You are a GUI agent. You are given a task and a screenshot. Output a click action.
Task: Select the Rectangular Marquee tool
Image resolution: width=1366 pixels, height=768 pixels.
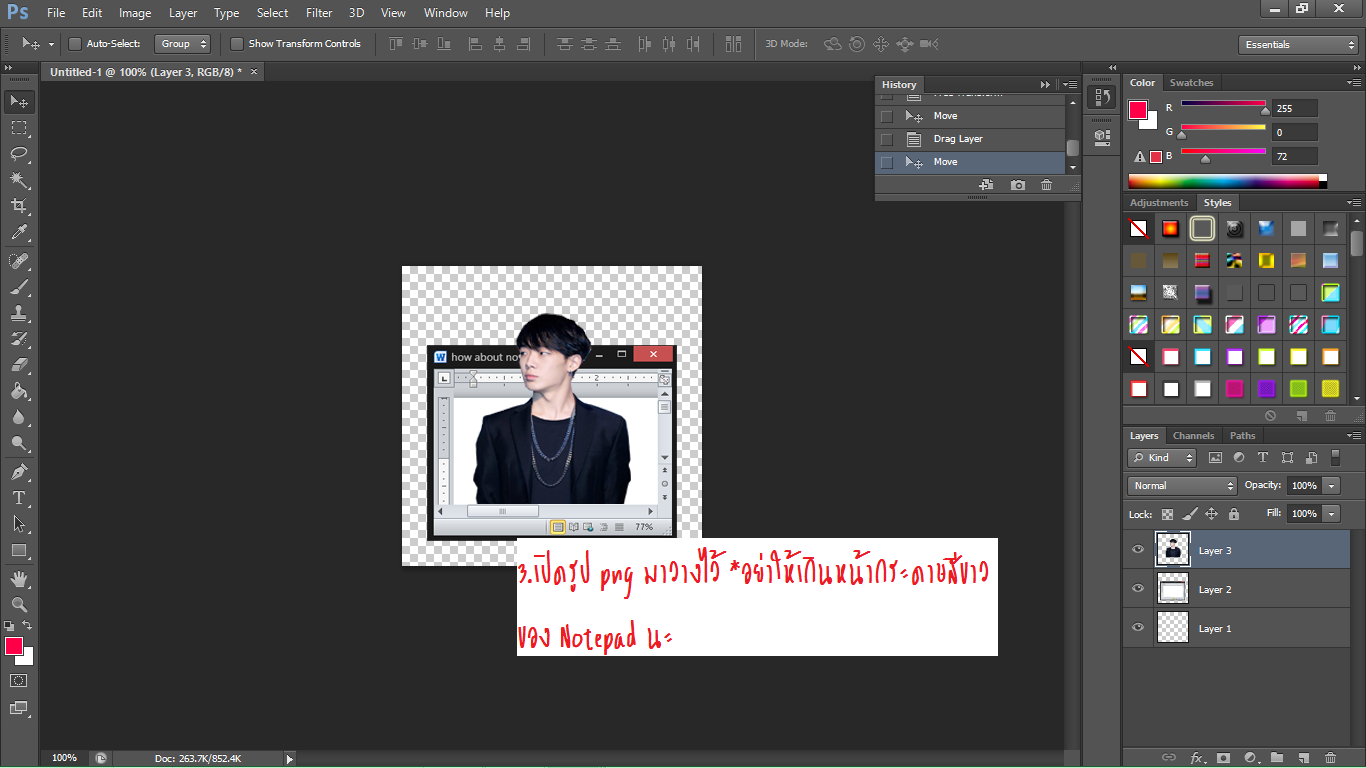pos(19,128)
